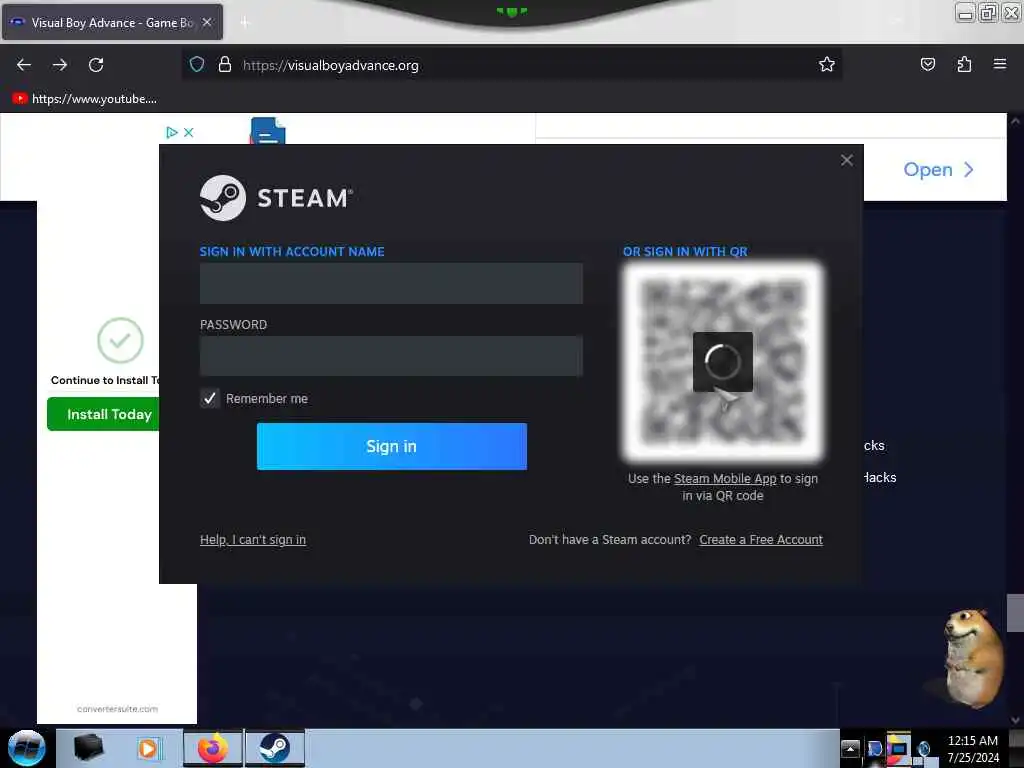Viewport: 1024px width, 768px height.
Task: Close the Visual Boy Advance tab
Action: [207, 22]
